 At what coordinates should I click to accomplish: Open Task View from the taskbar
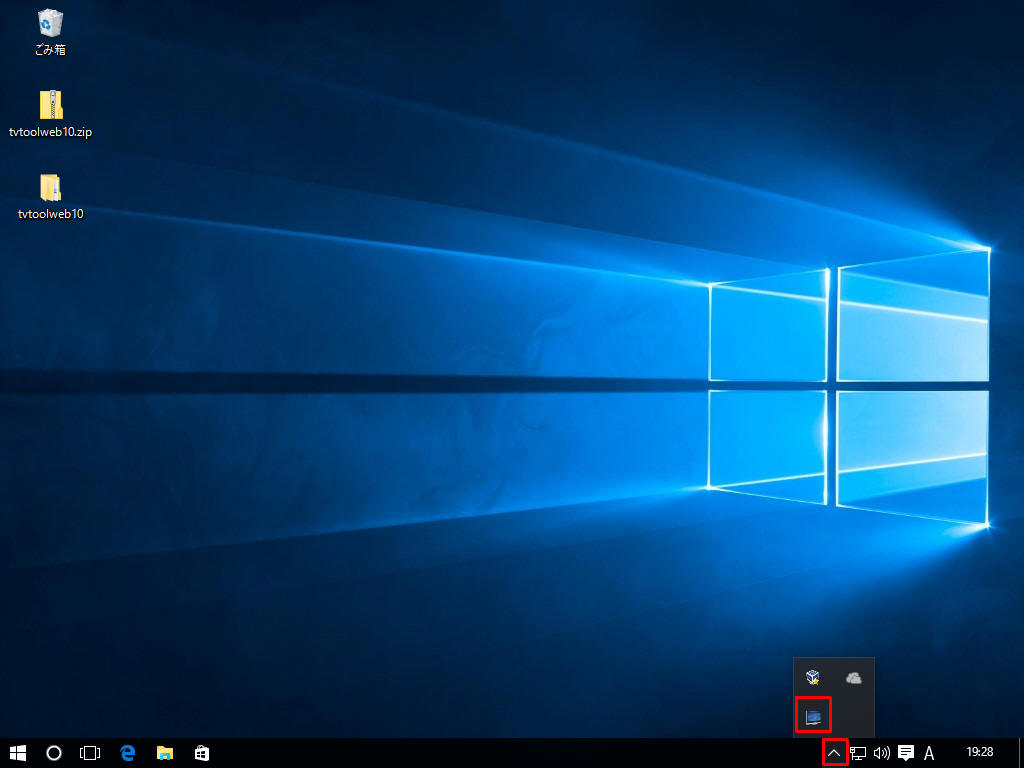(x=90, y=753)
